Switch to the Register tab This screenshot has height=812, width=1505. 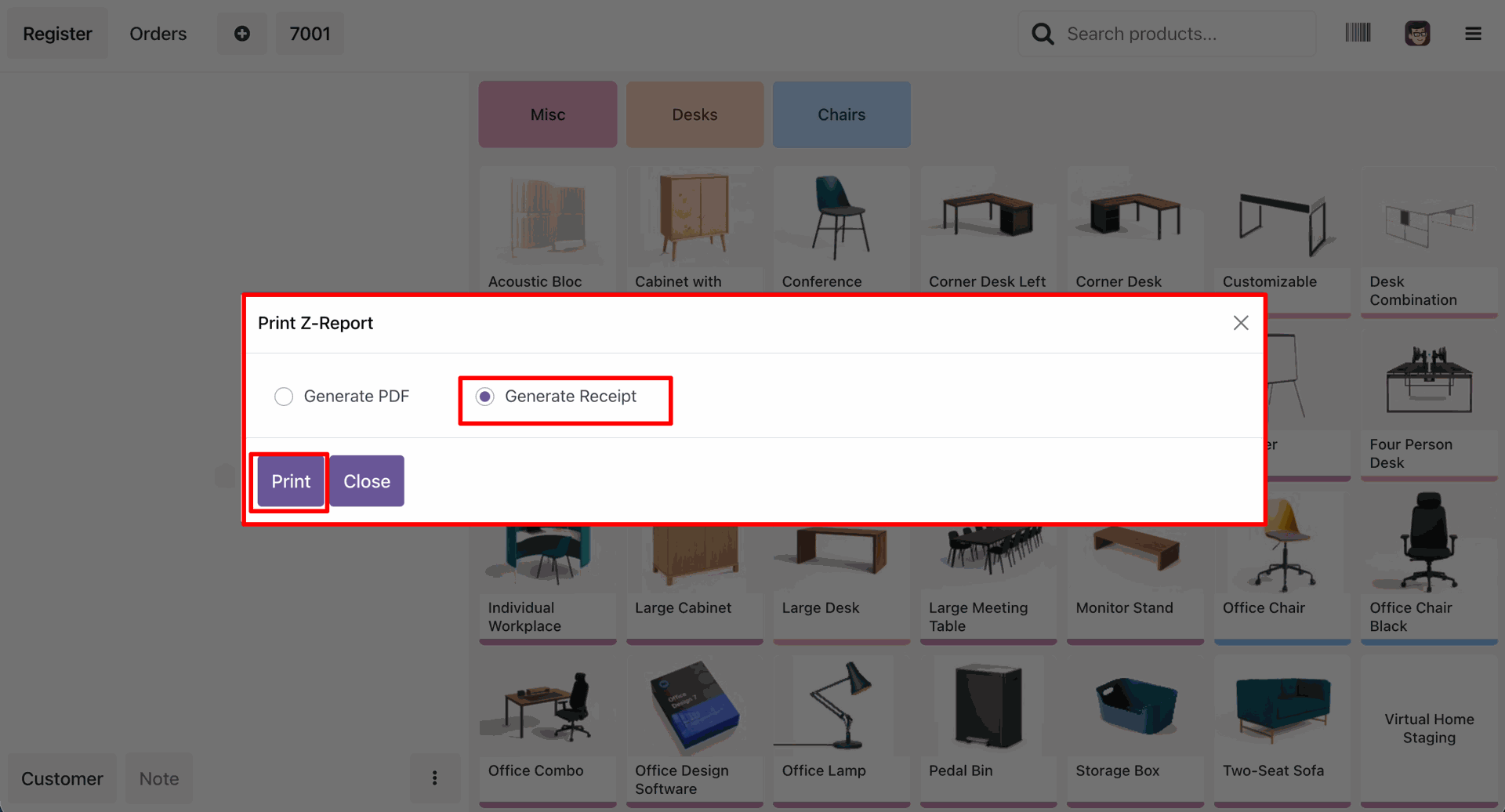click(57, 34)
